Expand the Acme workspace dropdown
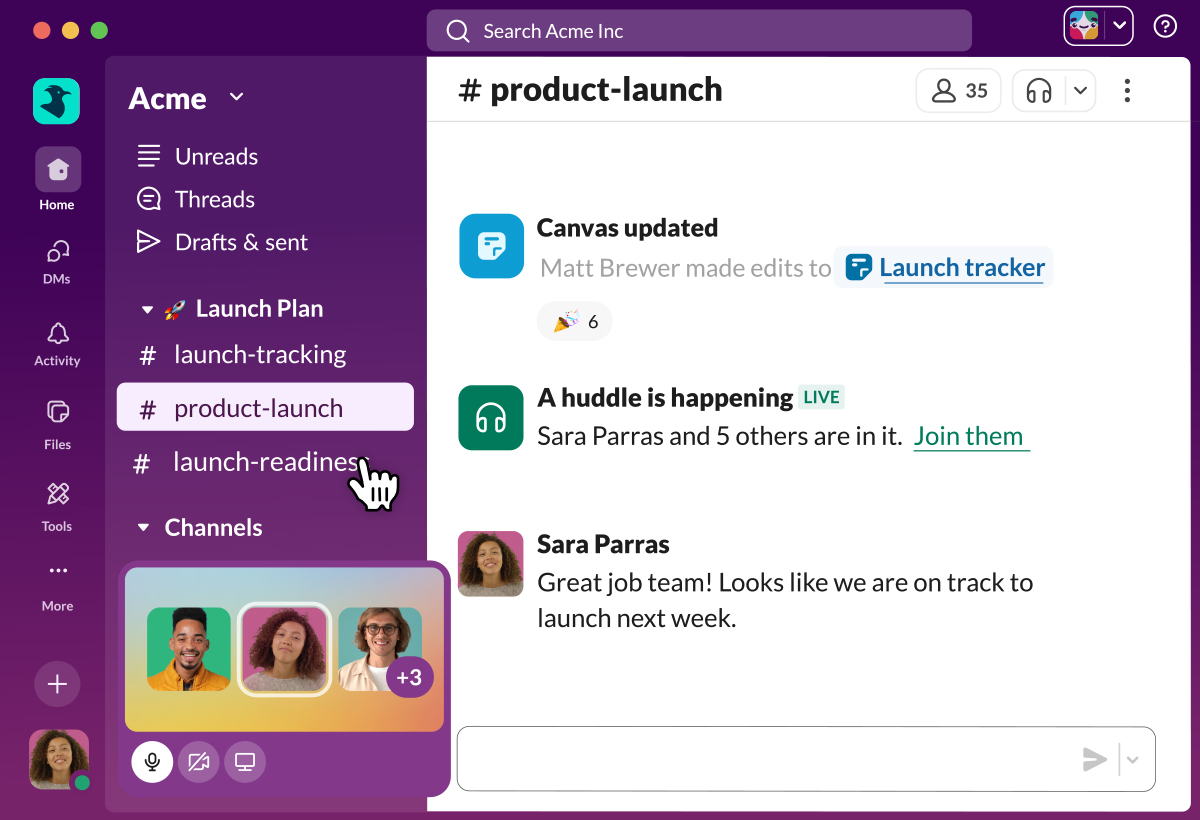 pyautogui.click(x=236, y=97)
